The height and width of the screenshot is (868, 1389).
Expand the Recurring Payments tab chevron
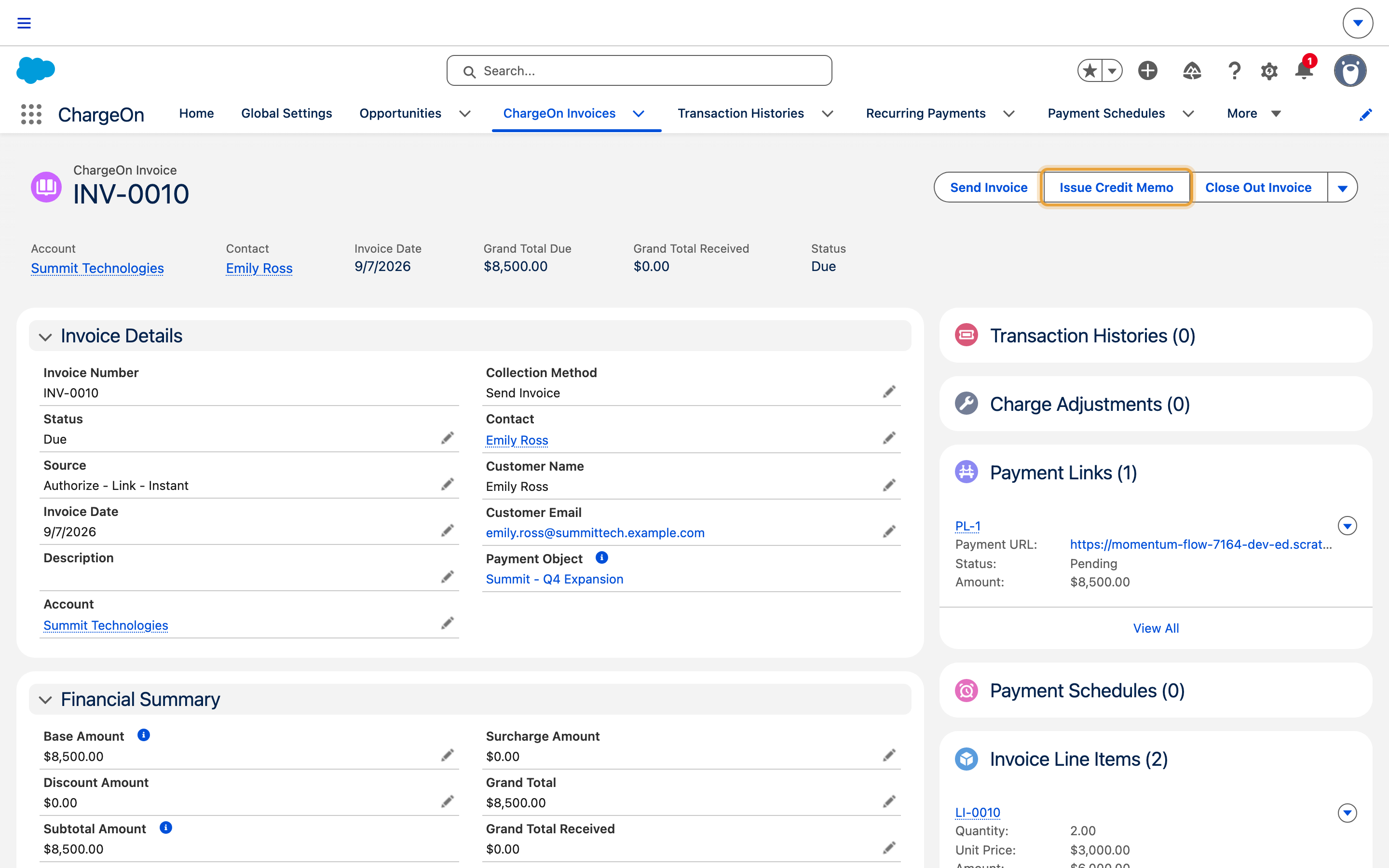point(1008,114)
